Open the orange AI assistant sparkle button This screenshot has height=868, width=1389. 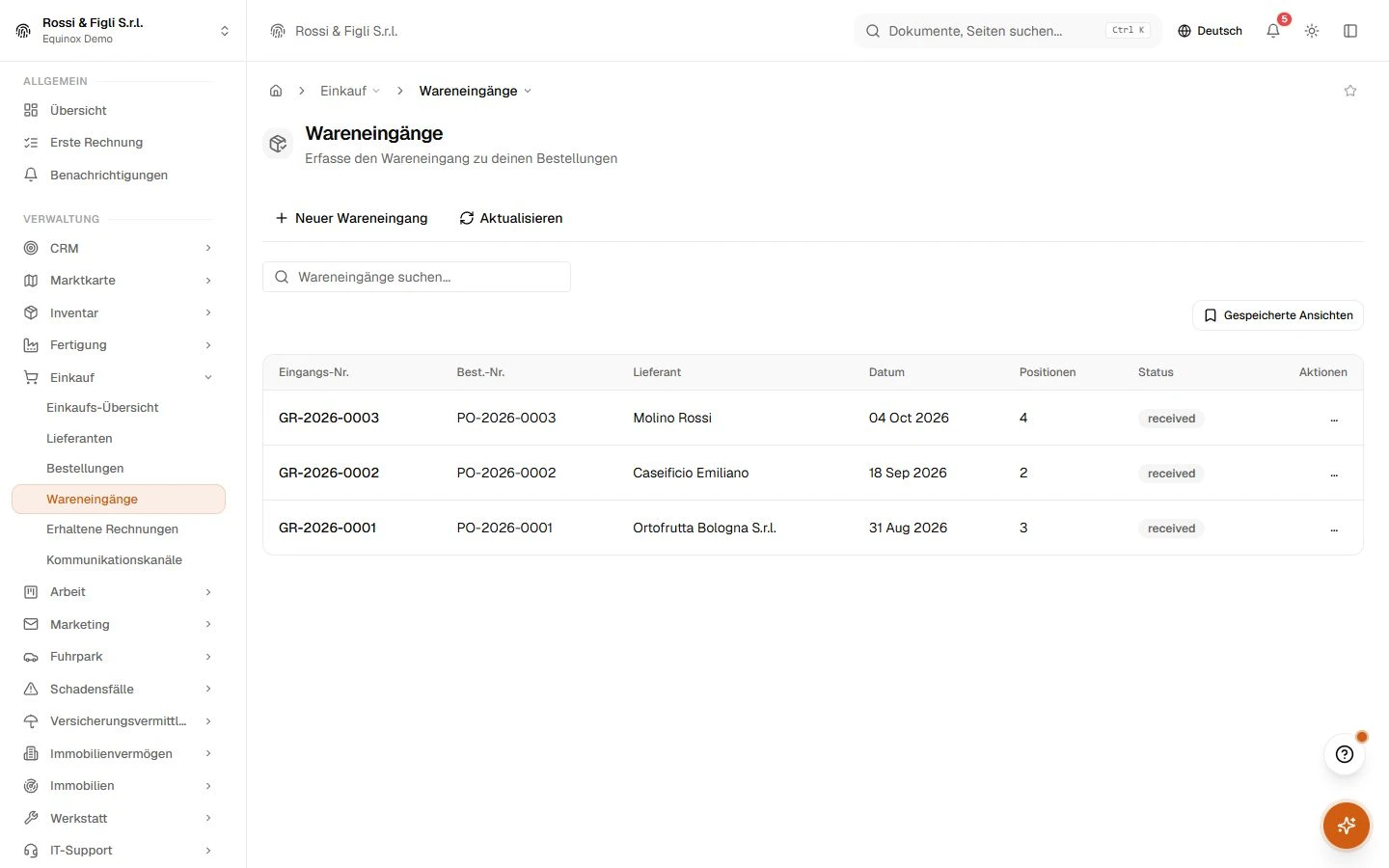pyautogui.click(x=1347, y=826)
